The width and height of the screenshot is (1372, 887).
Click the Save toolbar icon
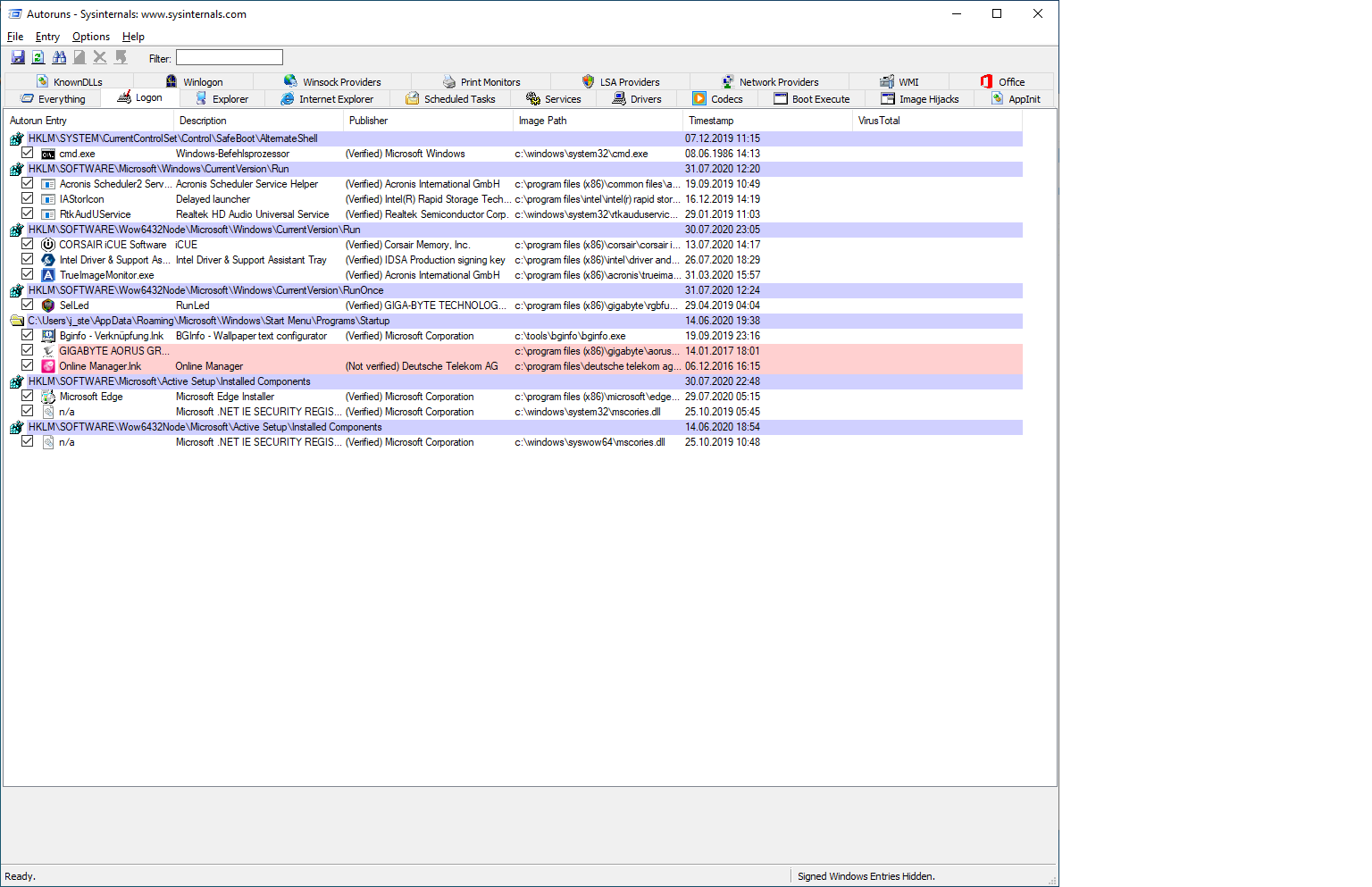point(18,57)
